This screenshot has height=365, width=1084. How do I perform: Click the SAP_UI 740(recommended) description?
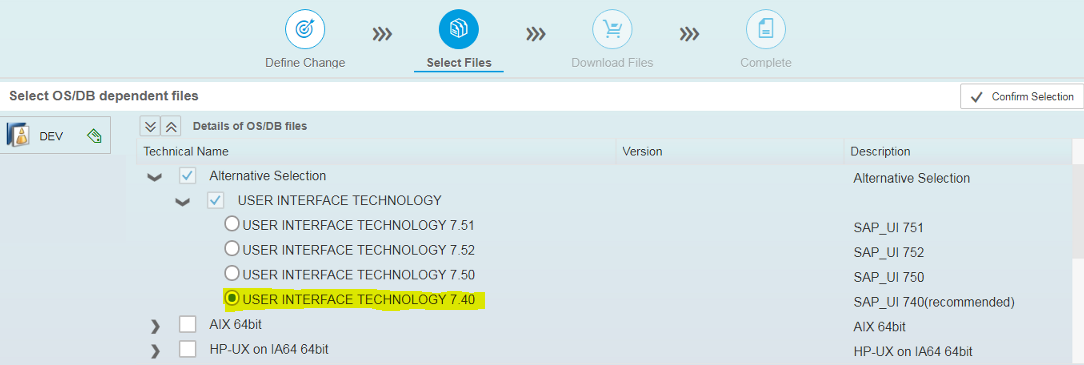(x=933, y=302)
